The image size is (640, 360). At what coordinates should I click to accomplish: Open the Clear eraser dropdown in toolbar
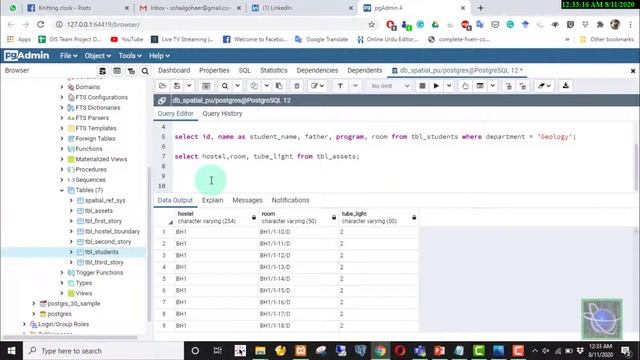click(x=544, y=86)
